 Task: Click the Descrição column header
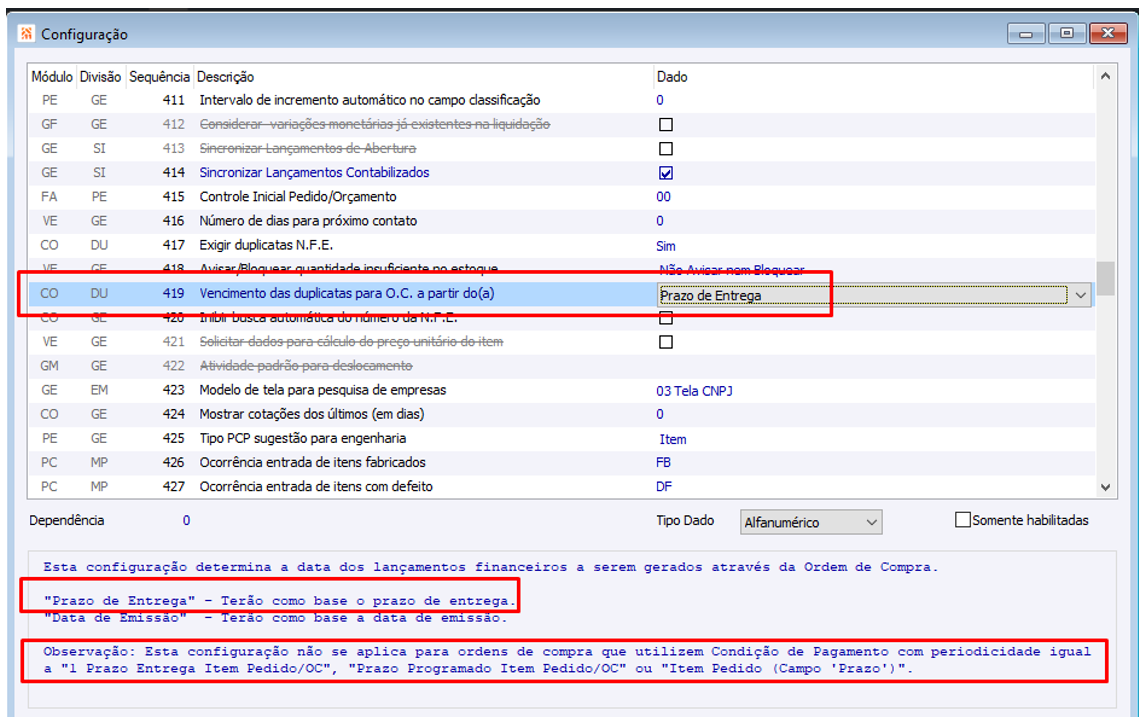(423, 76)
